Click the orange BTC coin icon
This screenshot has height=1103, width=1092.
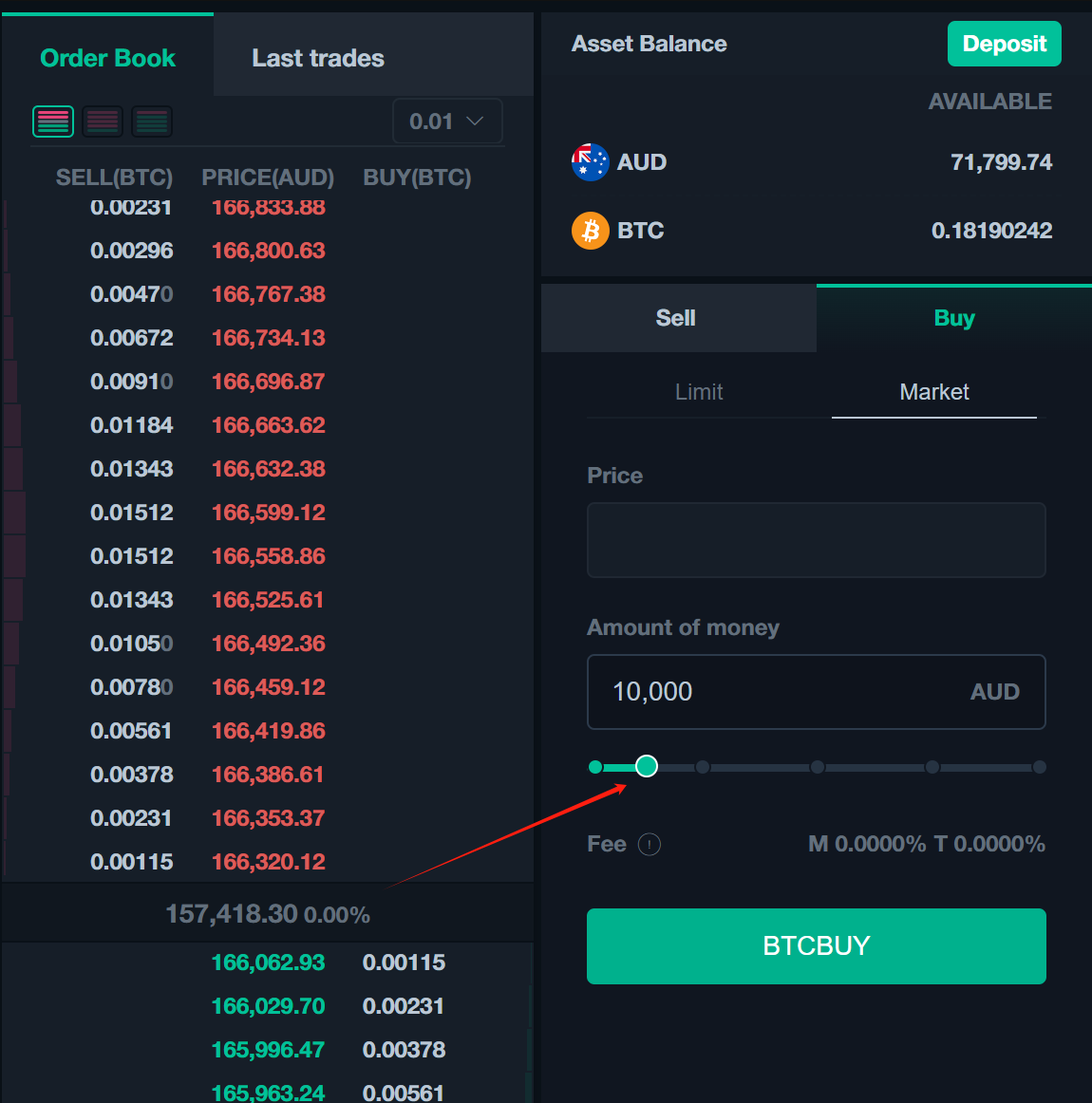[x=590, y=231]
